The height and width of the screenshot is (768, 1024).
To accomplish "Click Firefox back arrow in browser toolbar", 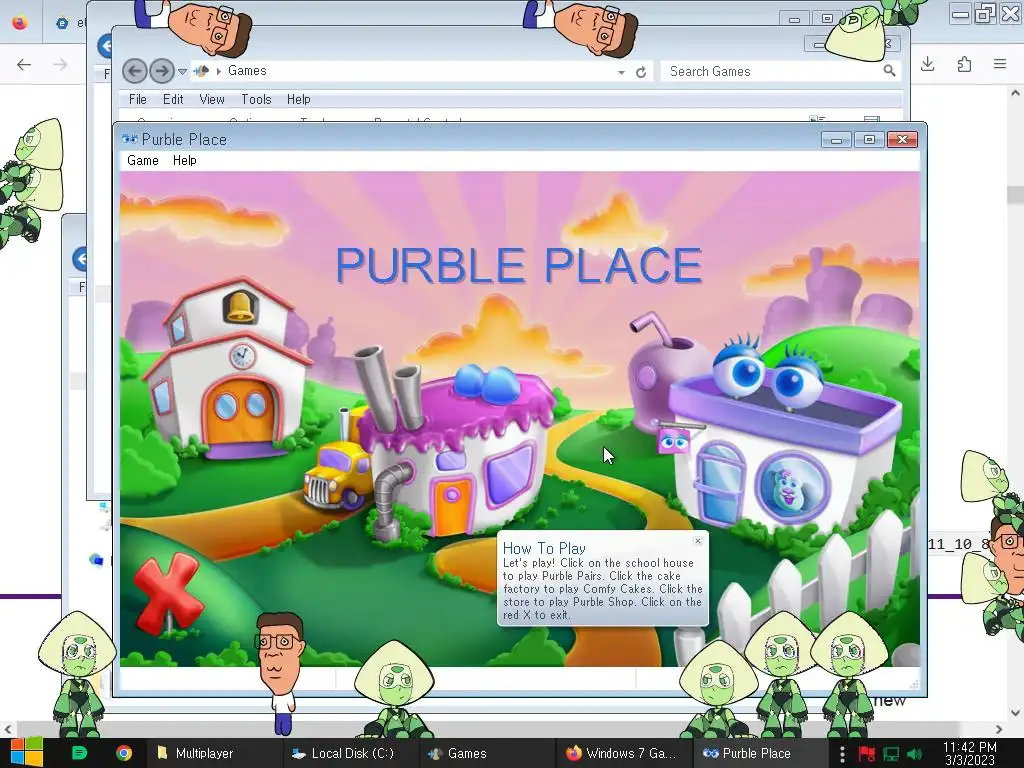I will coord(24,64).
